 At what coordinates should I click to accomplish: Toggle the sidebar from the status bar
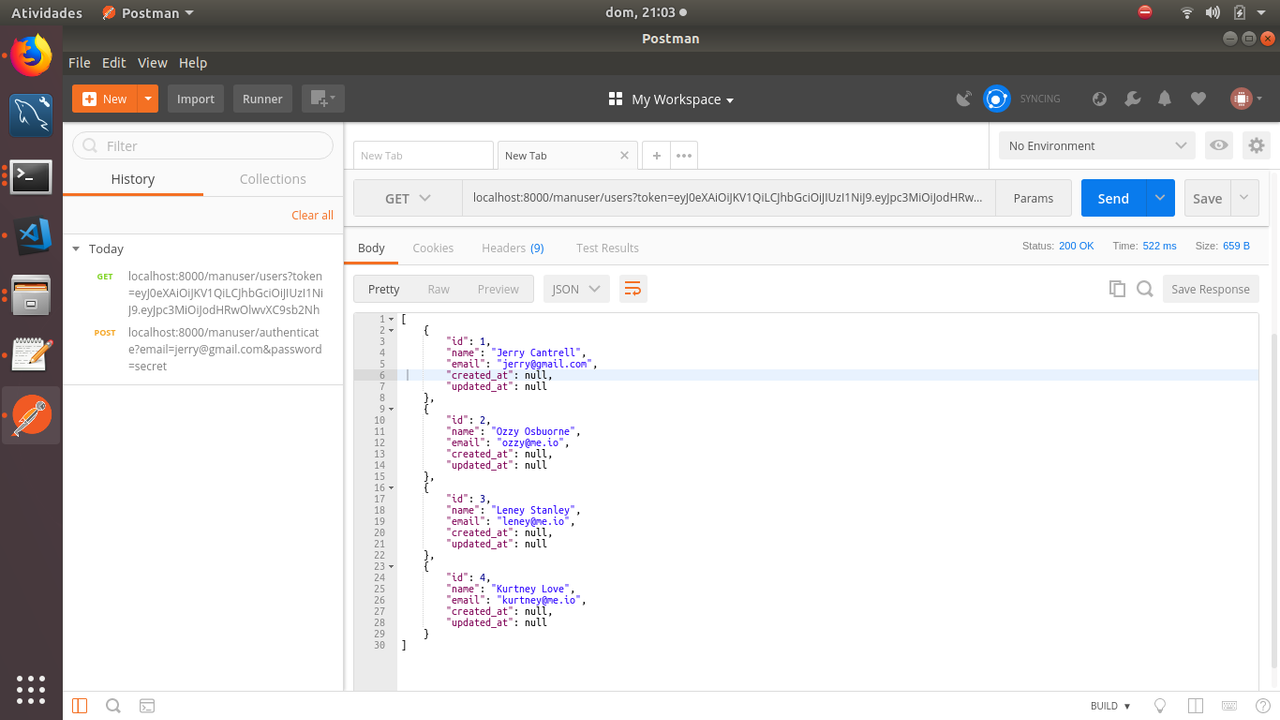click(x=80, y=706)
